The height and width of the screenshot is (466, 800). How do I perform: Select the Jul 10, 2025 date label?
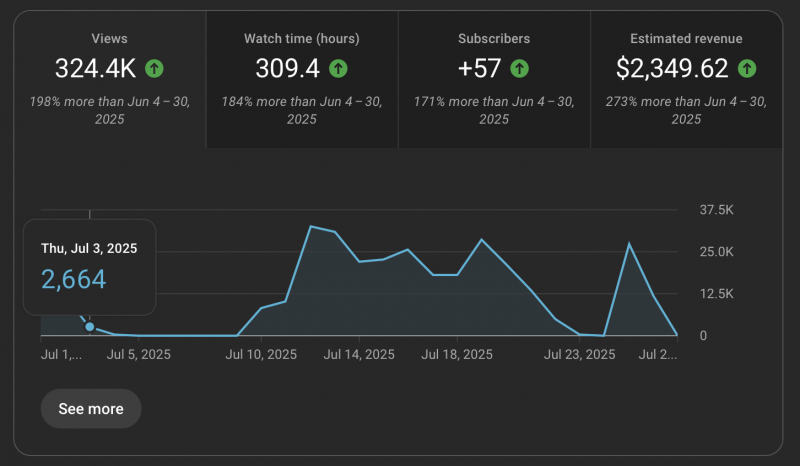[x=261, y=354]
